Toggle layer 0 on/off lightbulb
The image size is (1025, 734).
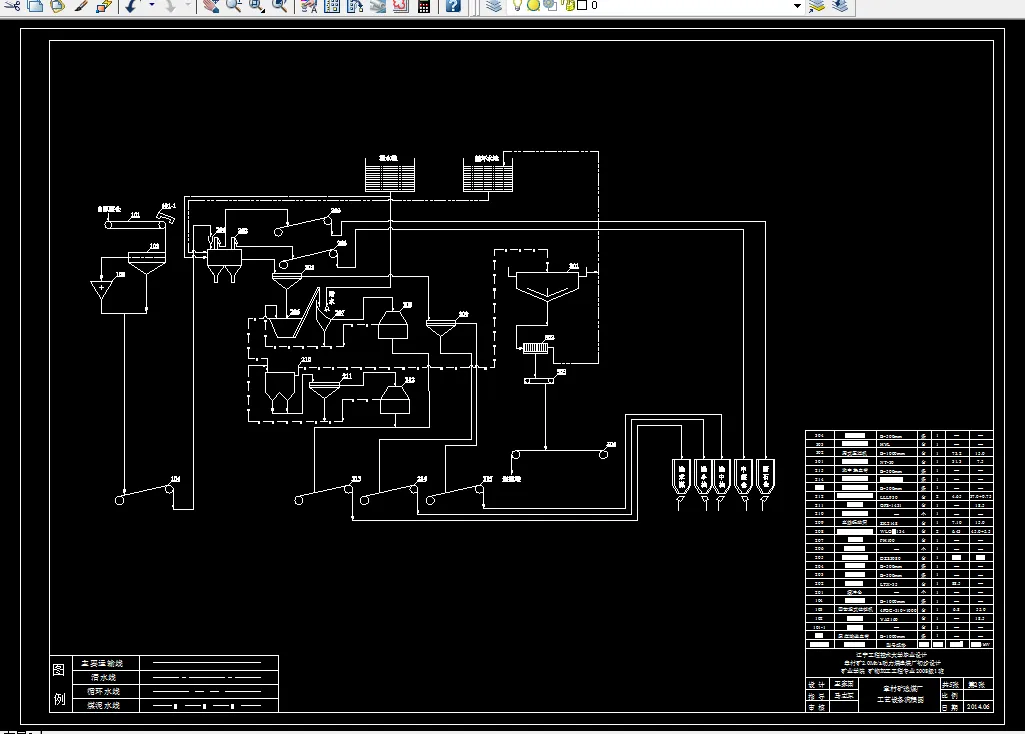click(517, 5)
